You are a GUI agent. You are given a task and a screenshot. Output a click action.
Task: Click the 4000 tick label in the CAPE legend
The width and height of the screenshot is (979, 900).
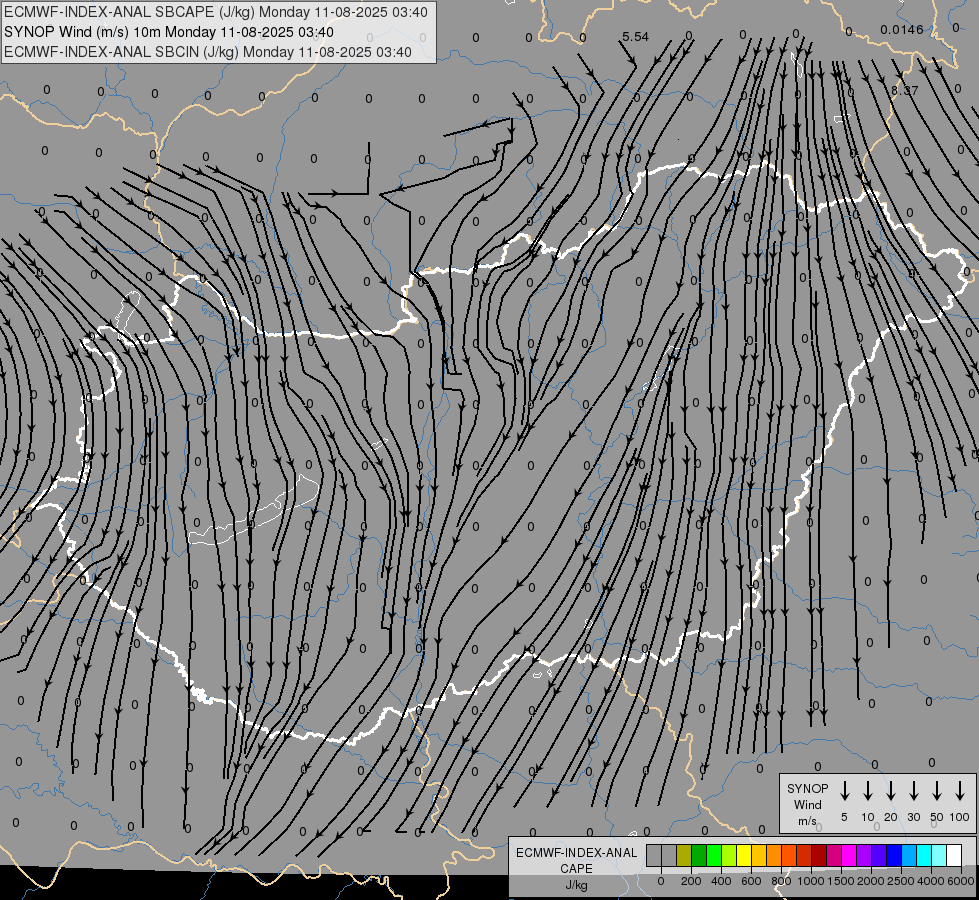click(931, 881)
